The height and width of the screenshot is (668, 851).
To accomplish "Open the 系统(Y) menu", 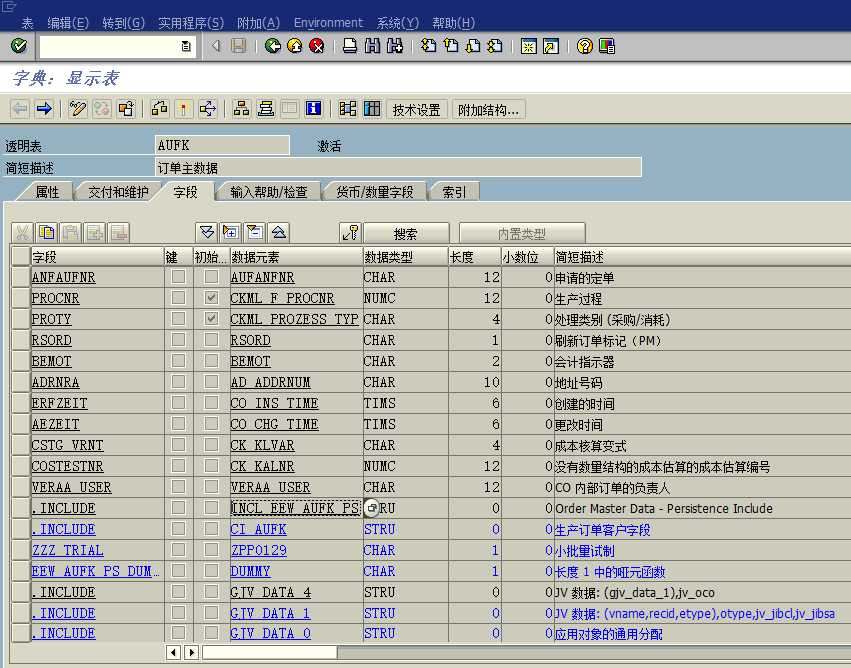I will click(x=397, y=23).
